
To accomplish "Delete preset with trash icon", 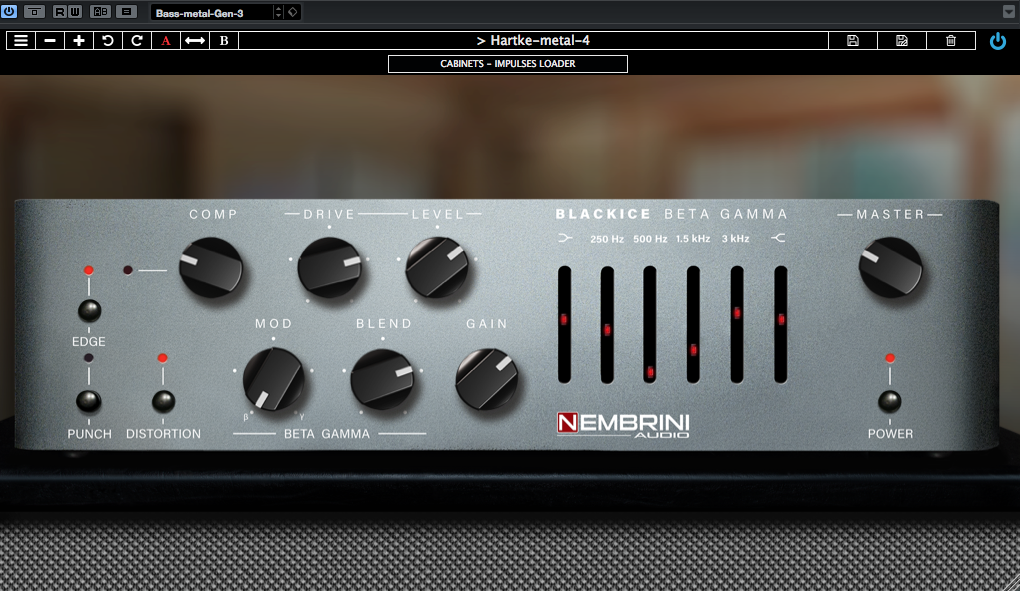I will (950, 40).
